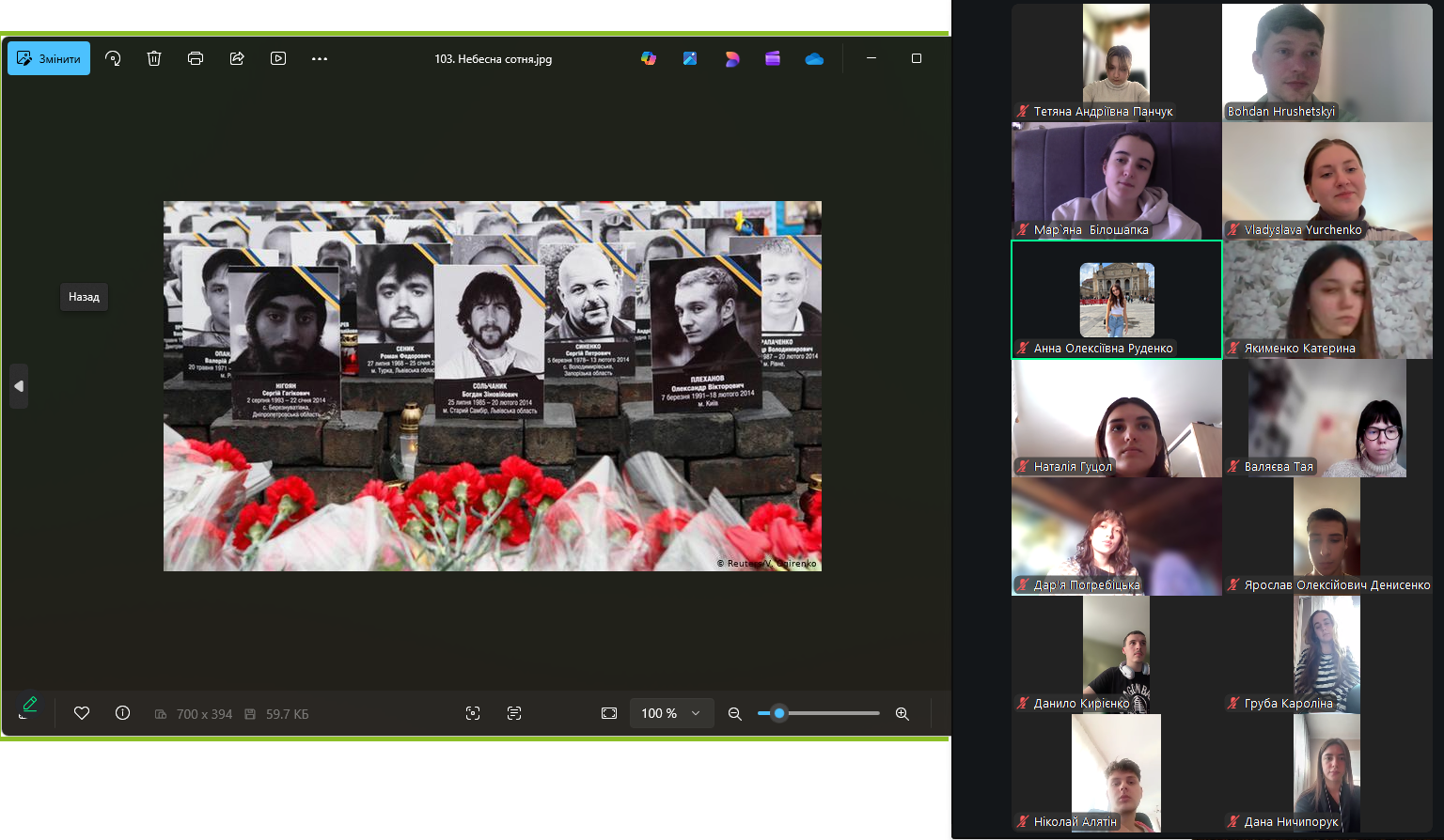Select Ярослав Олексійович Денисенко name label
Screen dimensions: 1444x840
coord(1337,584)
